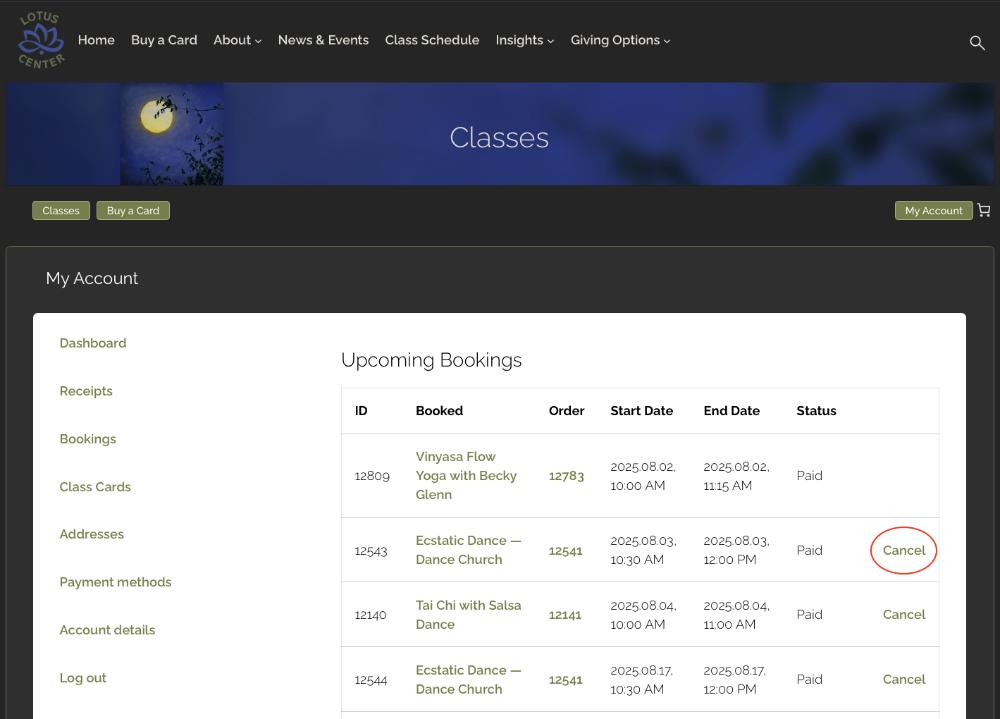Click the My Account button
Screen dimensions: 1000x719
click(x=933, y=211)
